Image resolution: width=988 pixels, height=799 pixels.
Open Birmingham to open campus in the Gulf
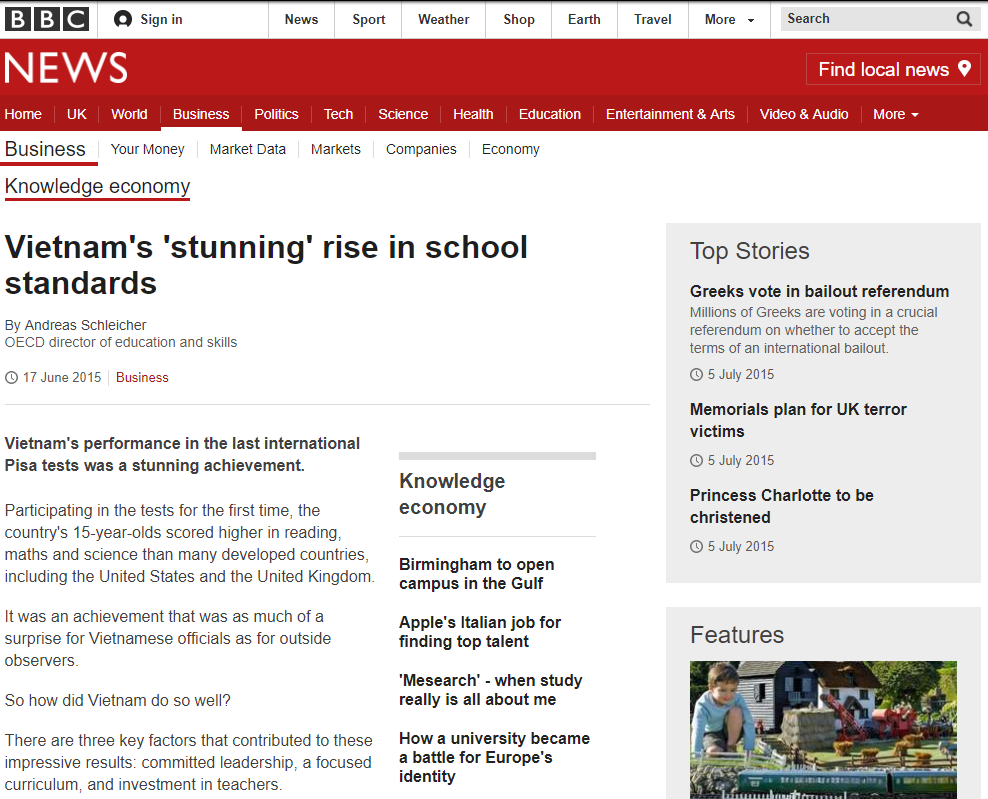coord(477,574)
